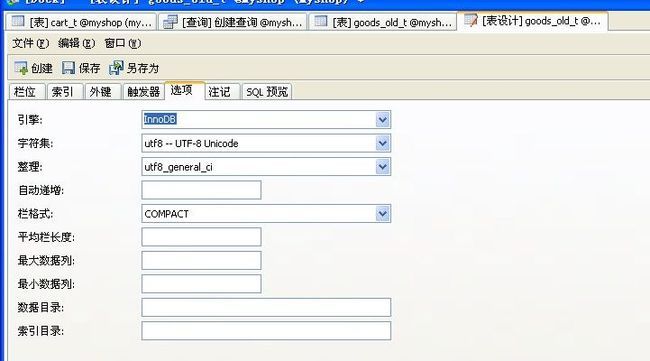Expand the 栏格式 row format dropdown arrow
This screenshot has width=650, height=361.
[383, 214]
